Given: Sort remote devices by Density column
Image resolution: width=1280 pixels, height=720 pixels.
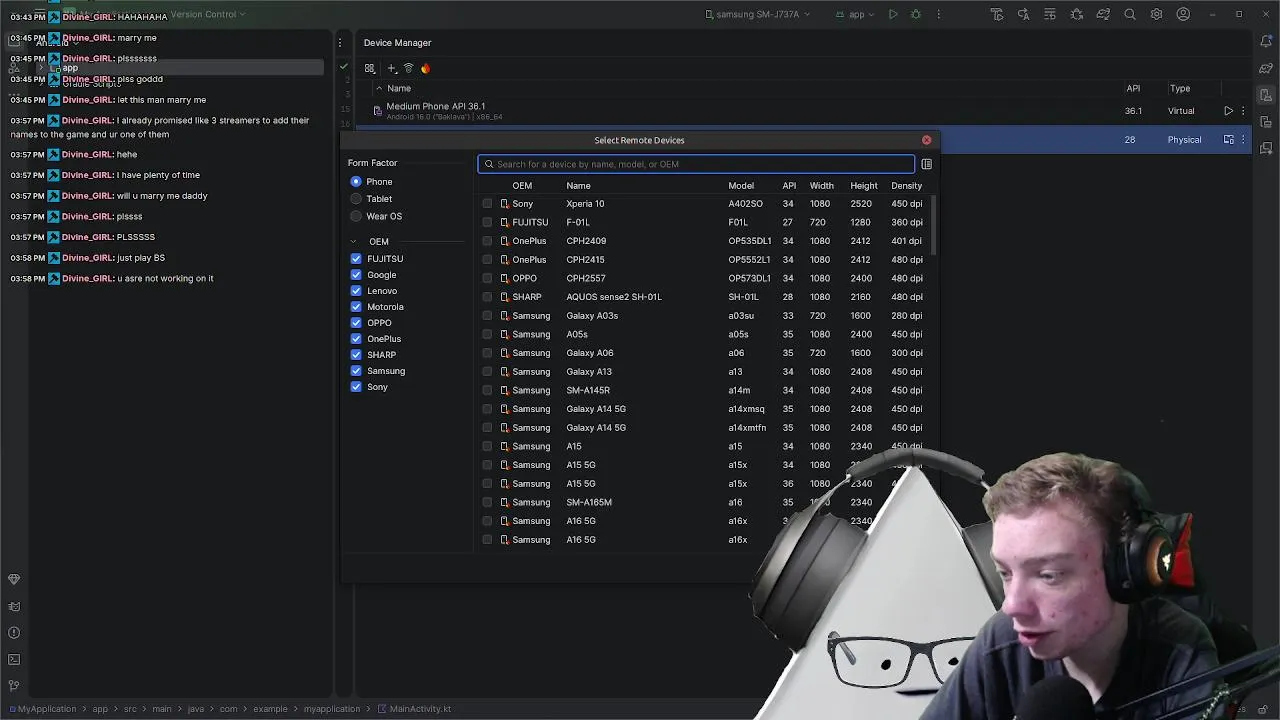Looking at the screenshot, I should tap(906, 186).
